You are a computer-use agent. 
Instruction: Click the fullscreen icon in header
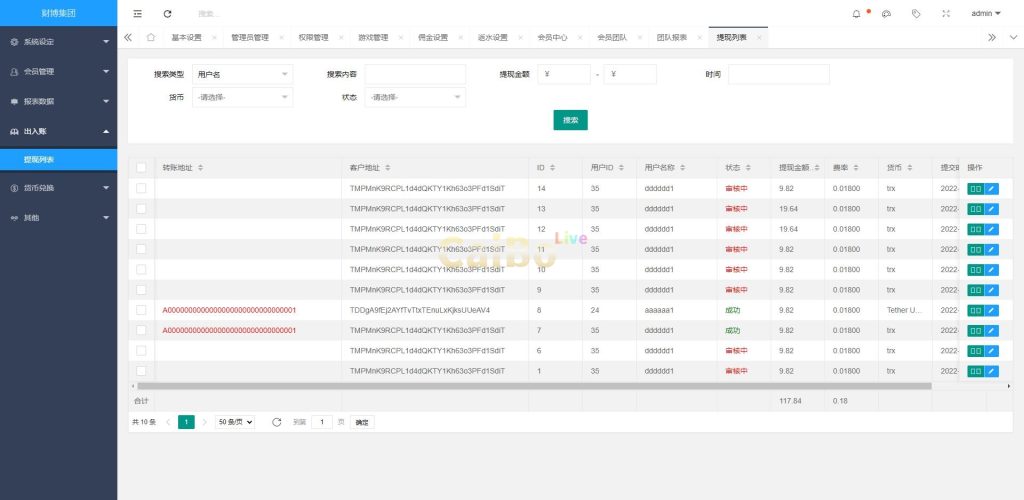(x=946, y=14)
